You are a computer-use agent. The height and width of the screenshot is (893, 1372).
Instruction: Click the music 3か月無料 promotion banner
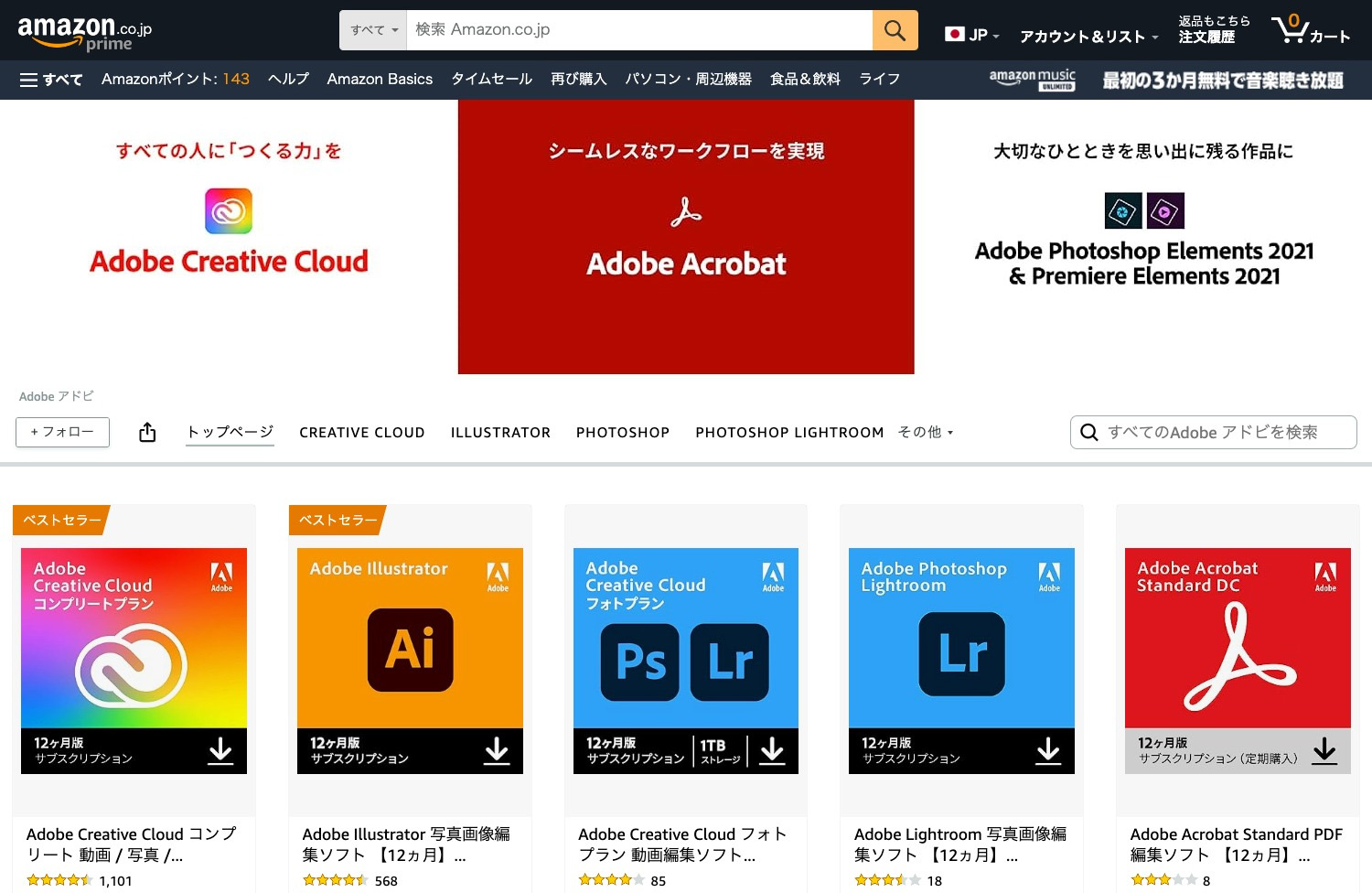click(1222, 81)
